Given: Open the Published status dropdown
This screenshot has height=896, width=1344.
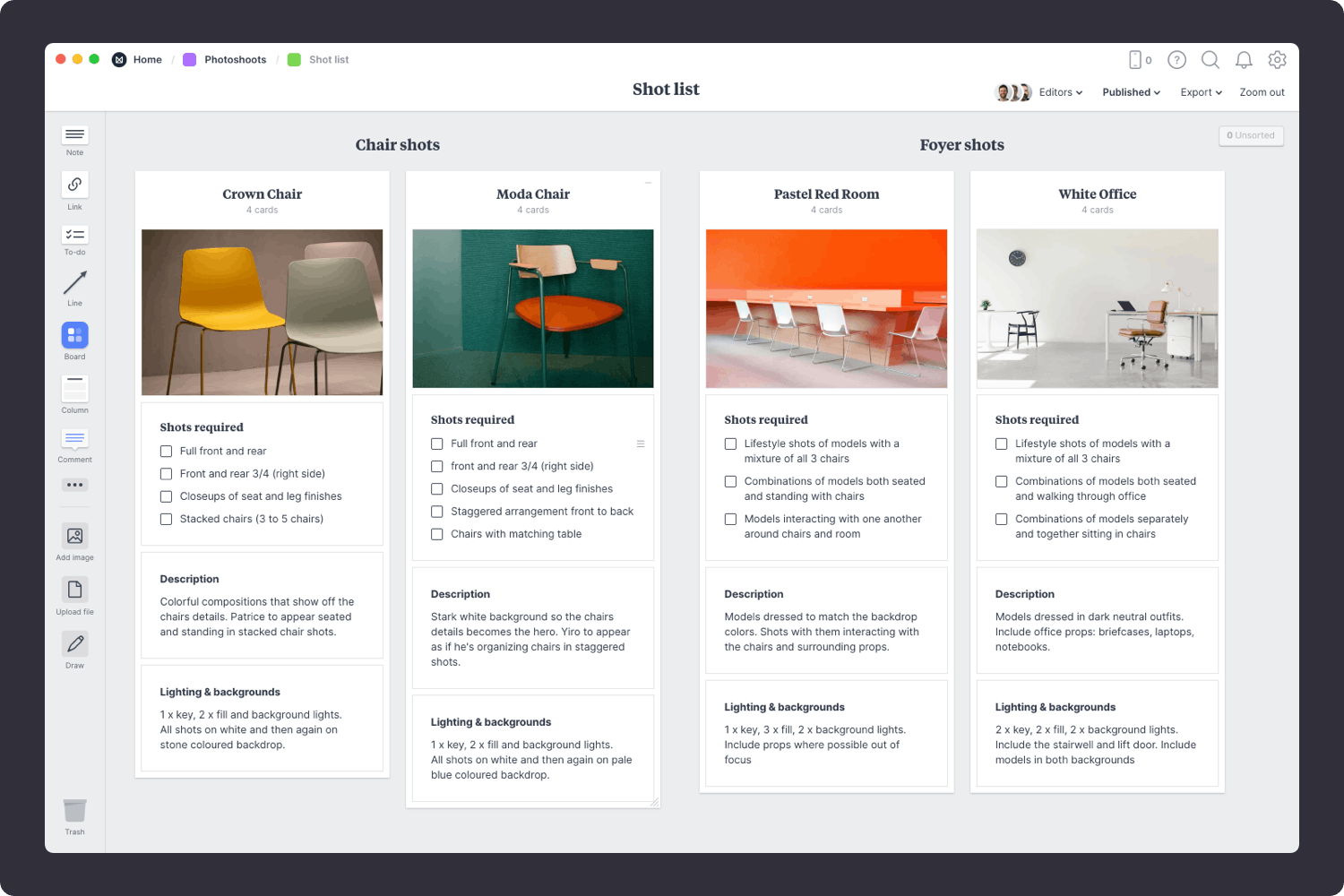Looking at the screenshot, I should tap(1131, 92).
